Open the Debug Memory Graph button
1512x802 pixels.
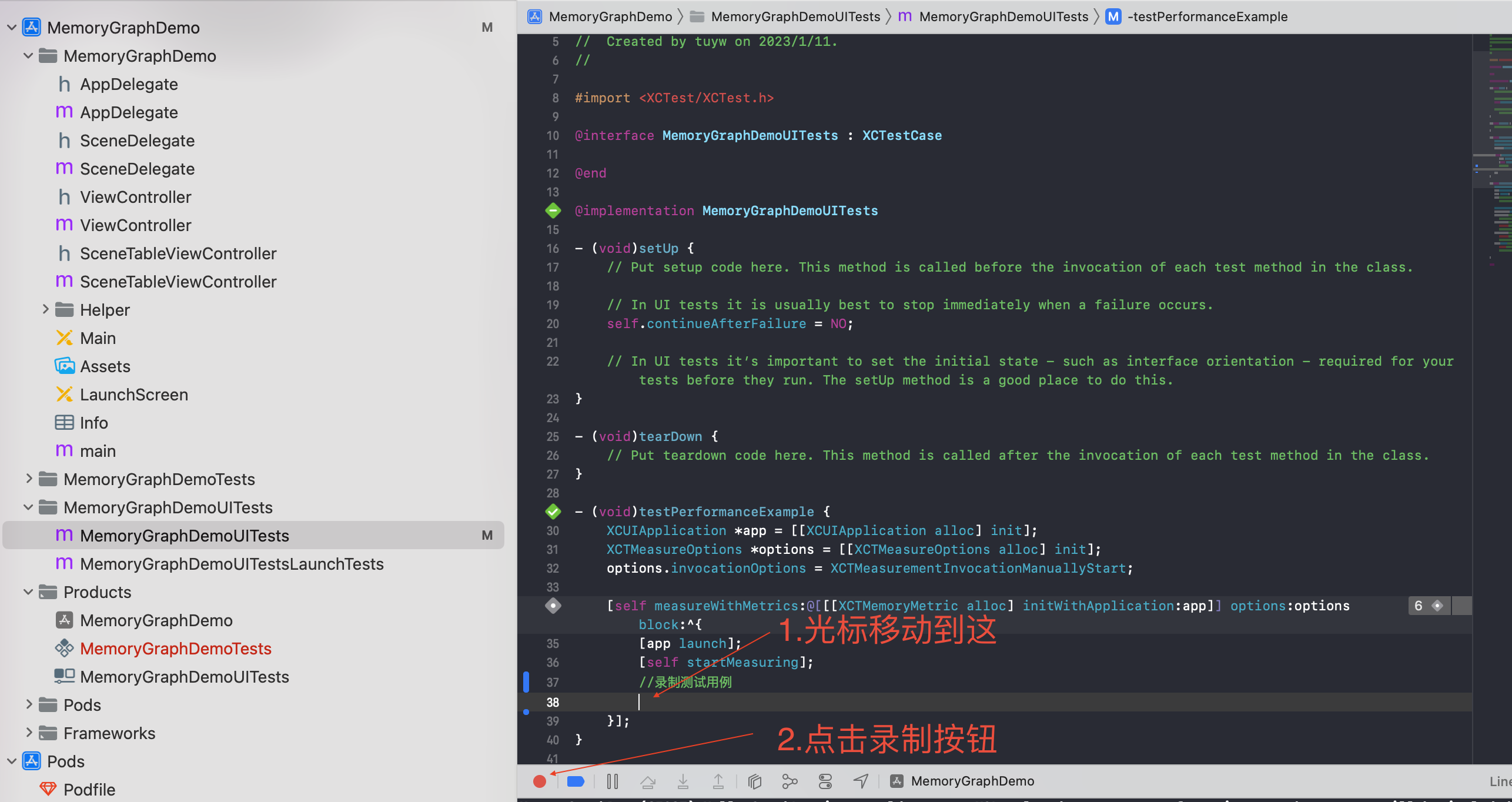[790, 781]
